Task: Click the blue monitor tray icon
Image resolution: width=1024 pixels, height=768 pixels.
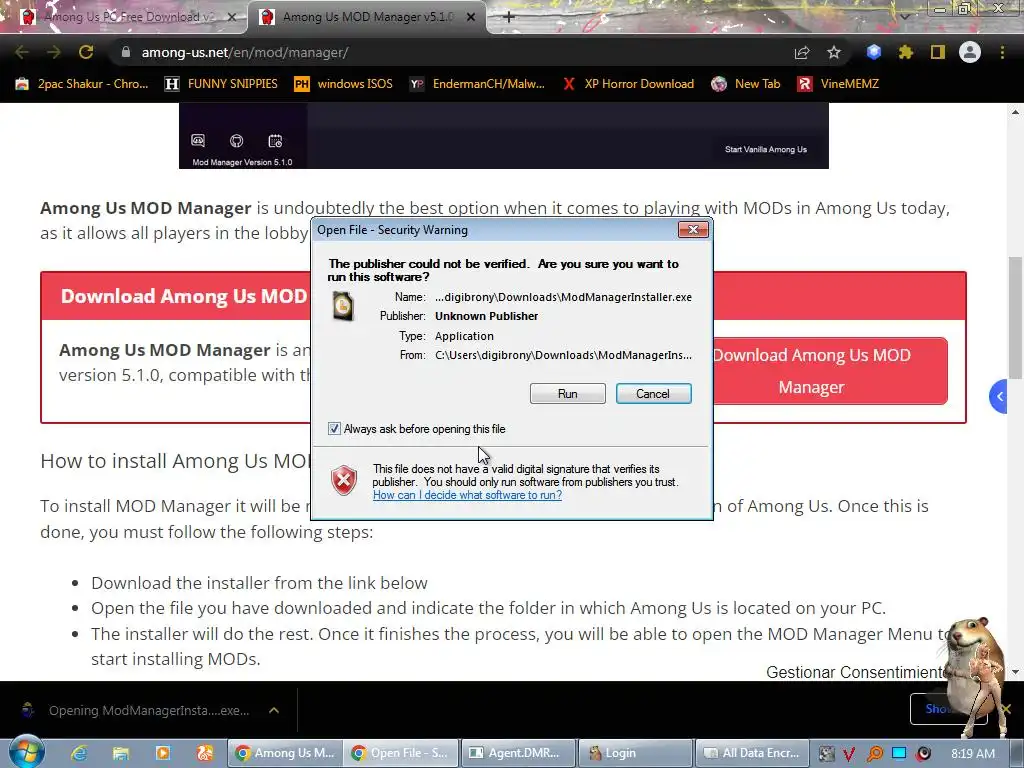Action: 899,754
